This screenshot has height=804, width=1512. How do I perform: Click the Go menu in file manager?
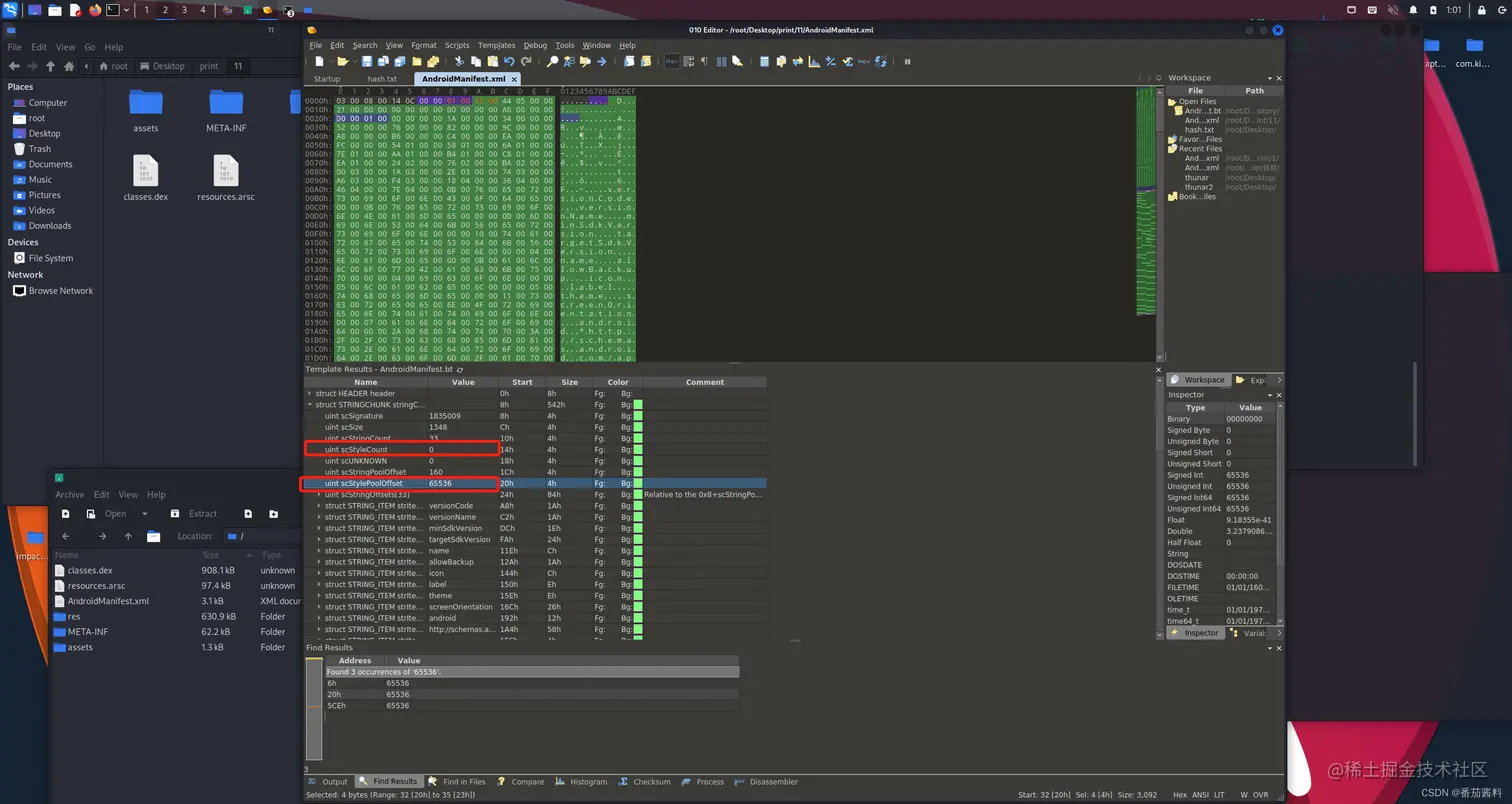[x=90, y=47]
